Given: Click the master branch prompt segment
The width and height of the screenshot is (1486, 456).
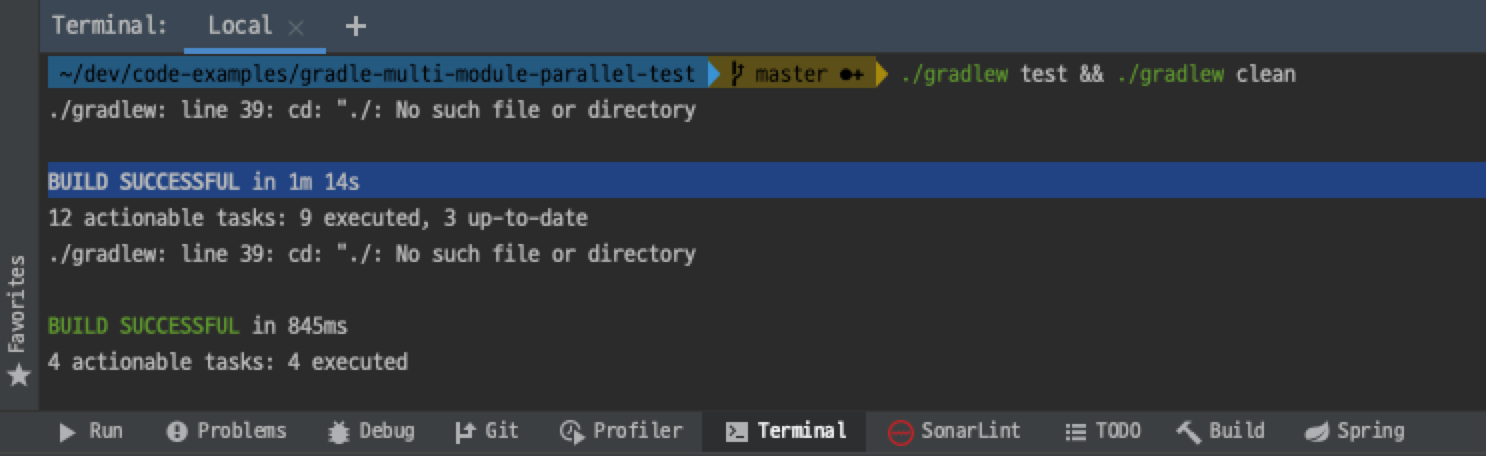Looking at the screenshot, I should click(797, 74).
